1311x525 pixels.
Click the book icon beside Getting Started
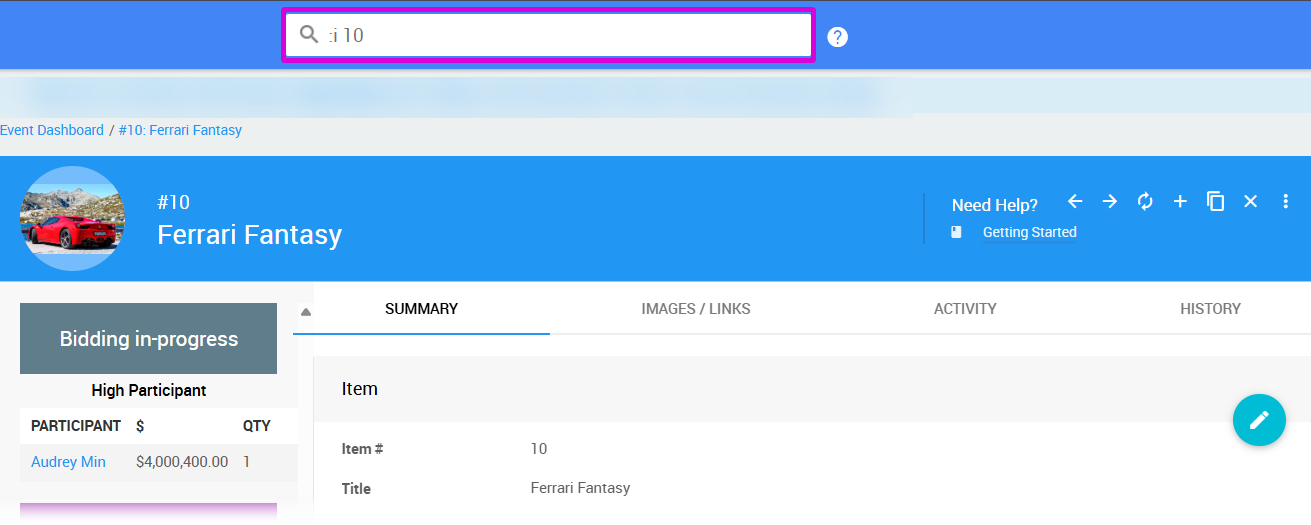(956, 232)
